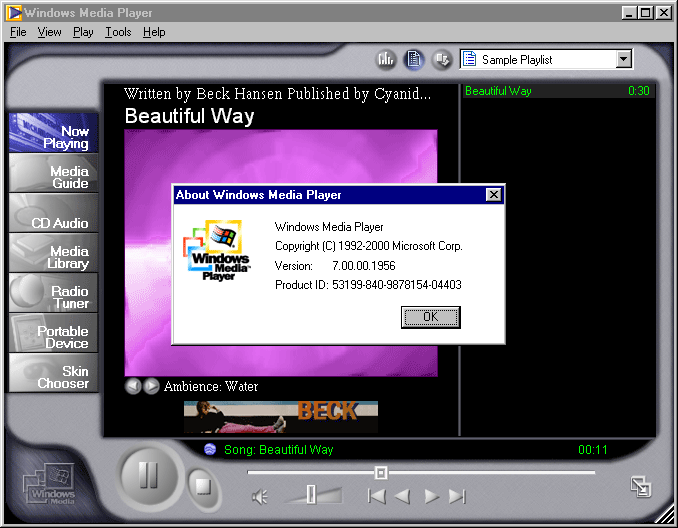Click the Windows Media Player logo in About dialog
The height and width of the screenshot is (528, 678).
point(217,251)
